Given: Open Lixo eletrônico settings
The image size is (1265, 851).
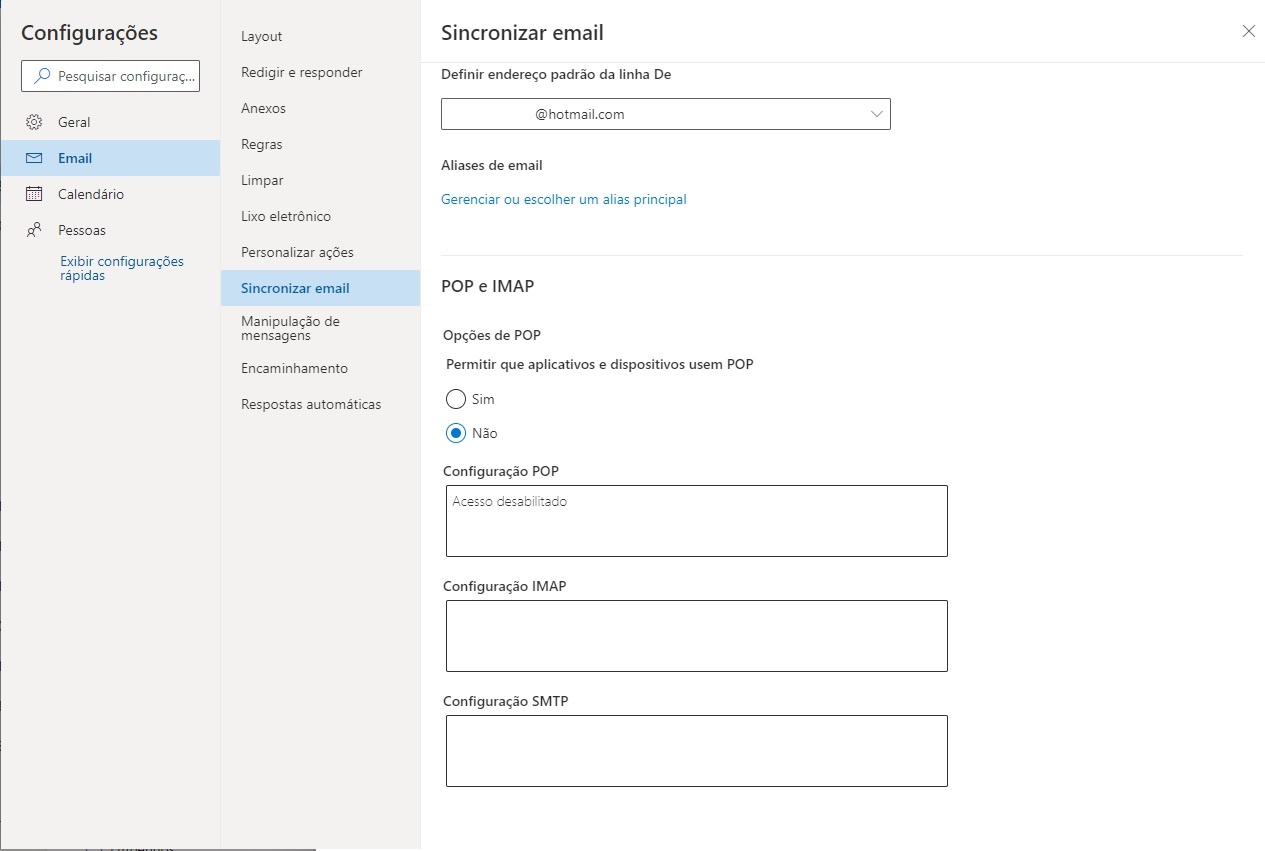Looking at the screenshot, I should (286, 216).
